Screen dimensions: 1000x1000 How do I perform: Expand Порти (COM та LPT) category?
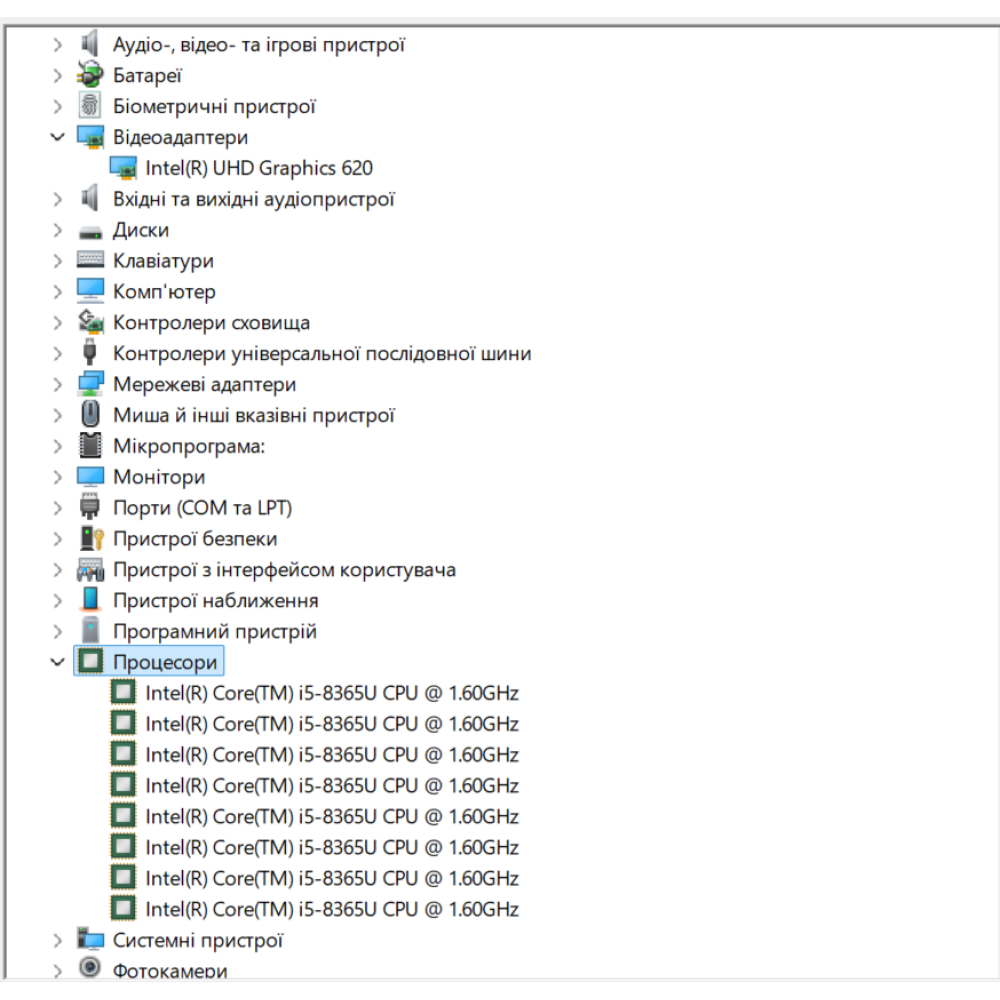point(57,508)
